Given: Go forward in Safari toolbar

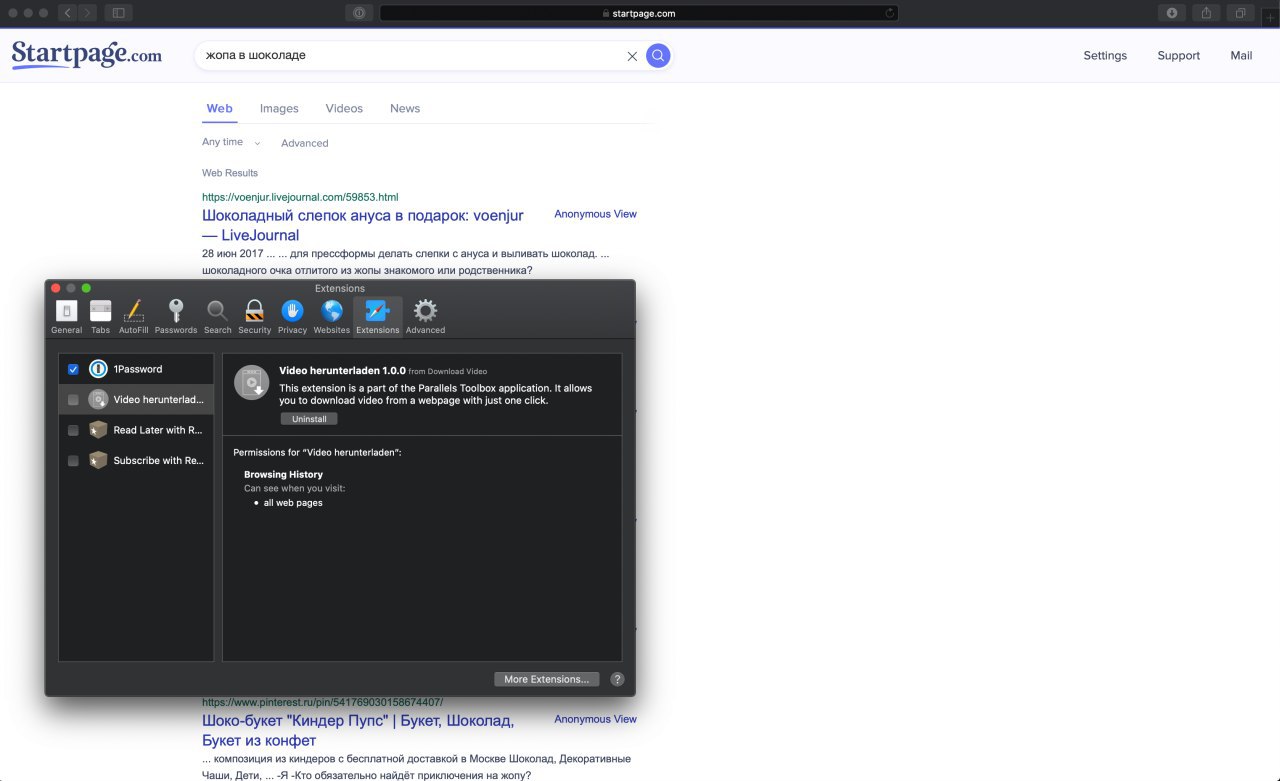Looking at the screenshot, I should tap(87, 13).
